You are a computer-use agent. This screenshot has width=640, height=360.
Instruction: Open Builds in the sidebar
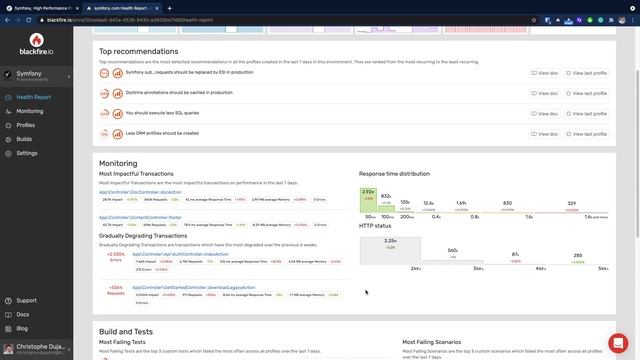click(x=24, y=139)
